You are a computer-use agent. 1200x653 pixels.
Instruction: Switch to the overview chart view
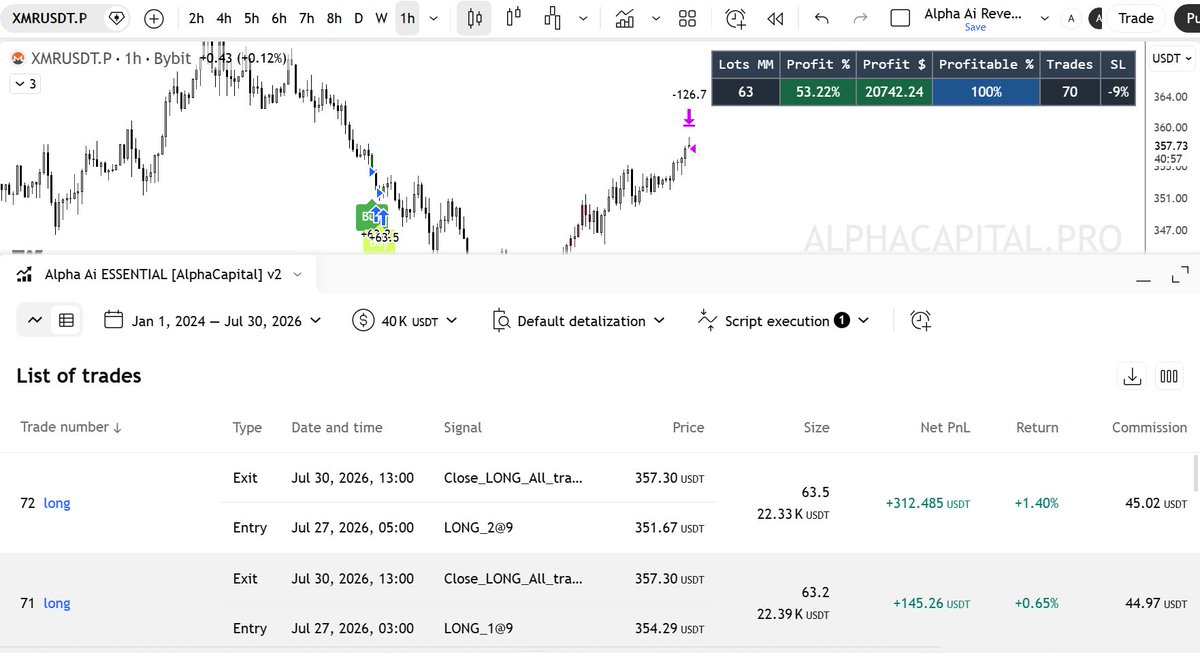pyautogui.click(x=35, y=320)
